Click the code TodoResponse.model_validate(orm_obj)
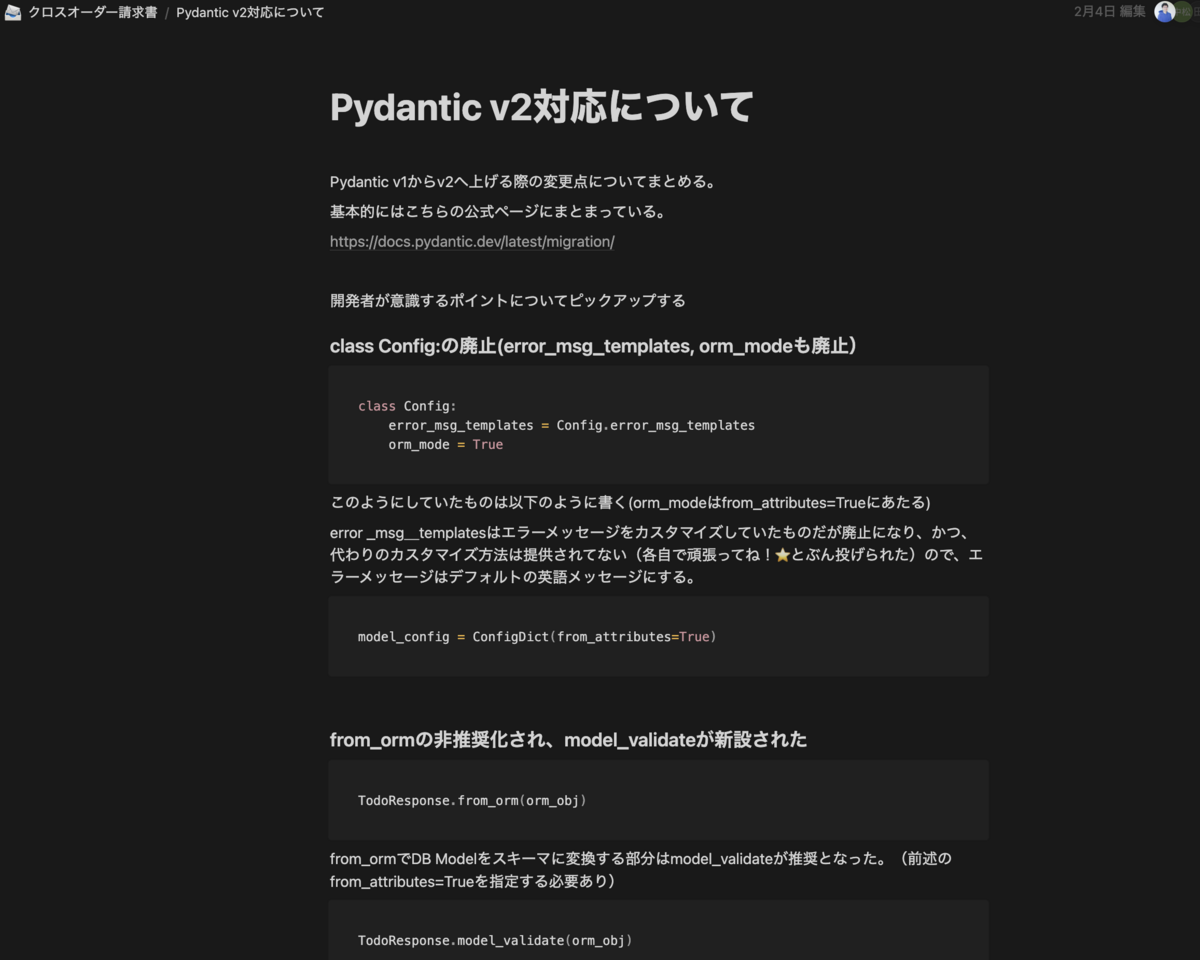Viewport: 1200px width, 960px height. click(495, 940)
